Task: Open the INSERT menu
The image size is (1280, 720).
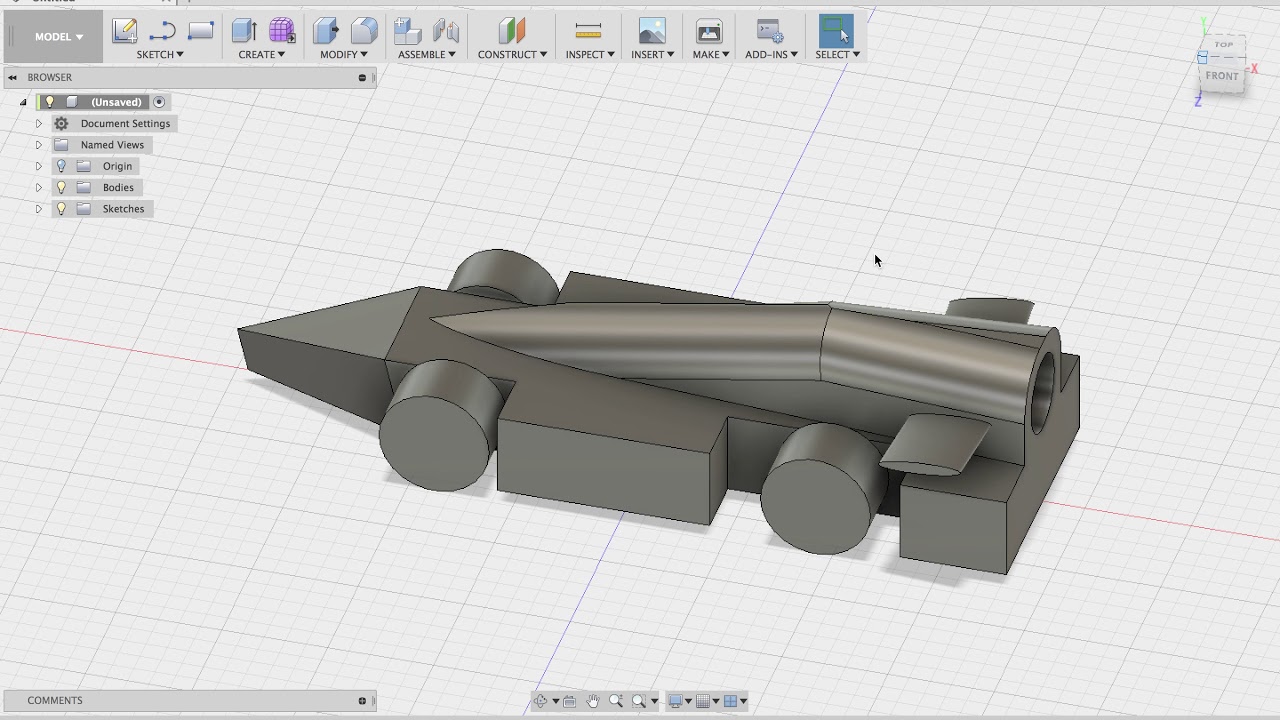Action: point(653,54)
